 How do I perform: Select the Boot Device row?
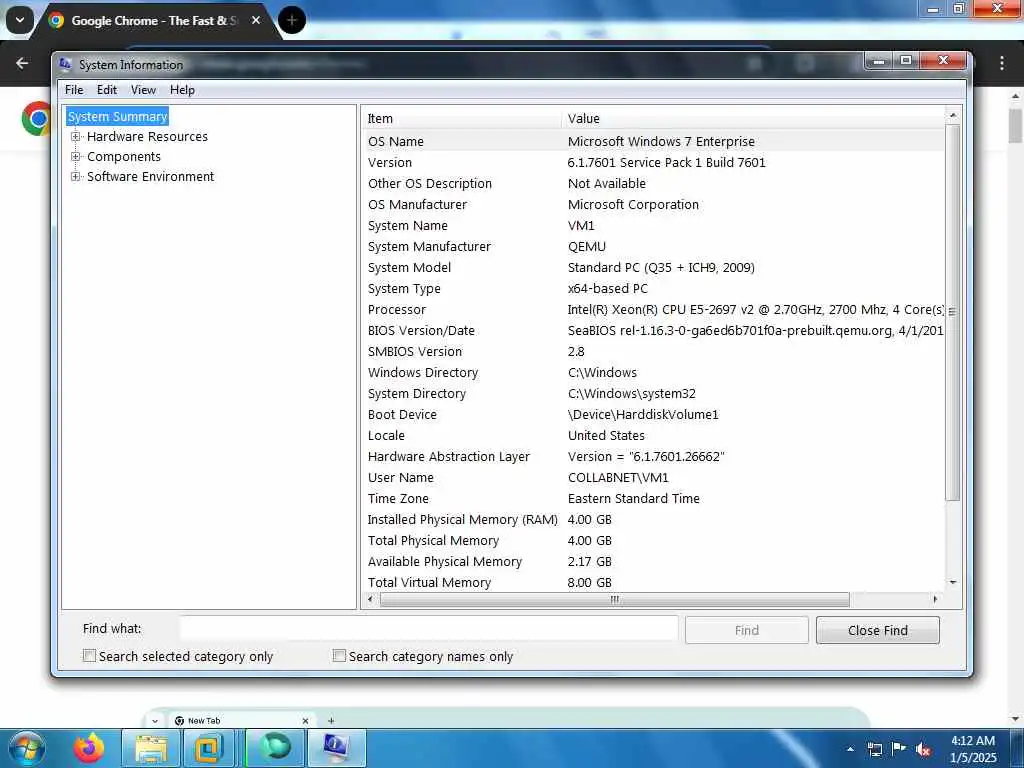click(653, 415)
